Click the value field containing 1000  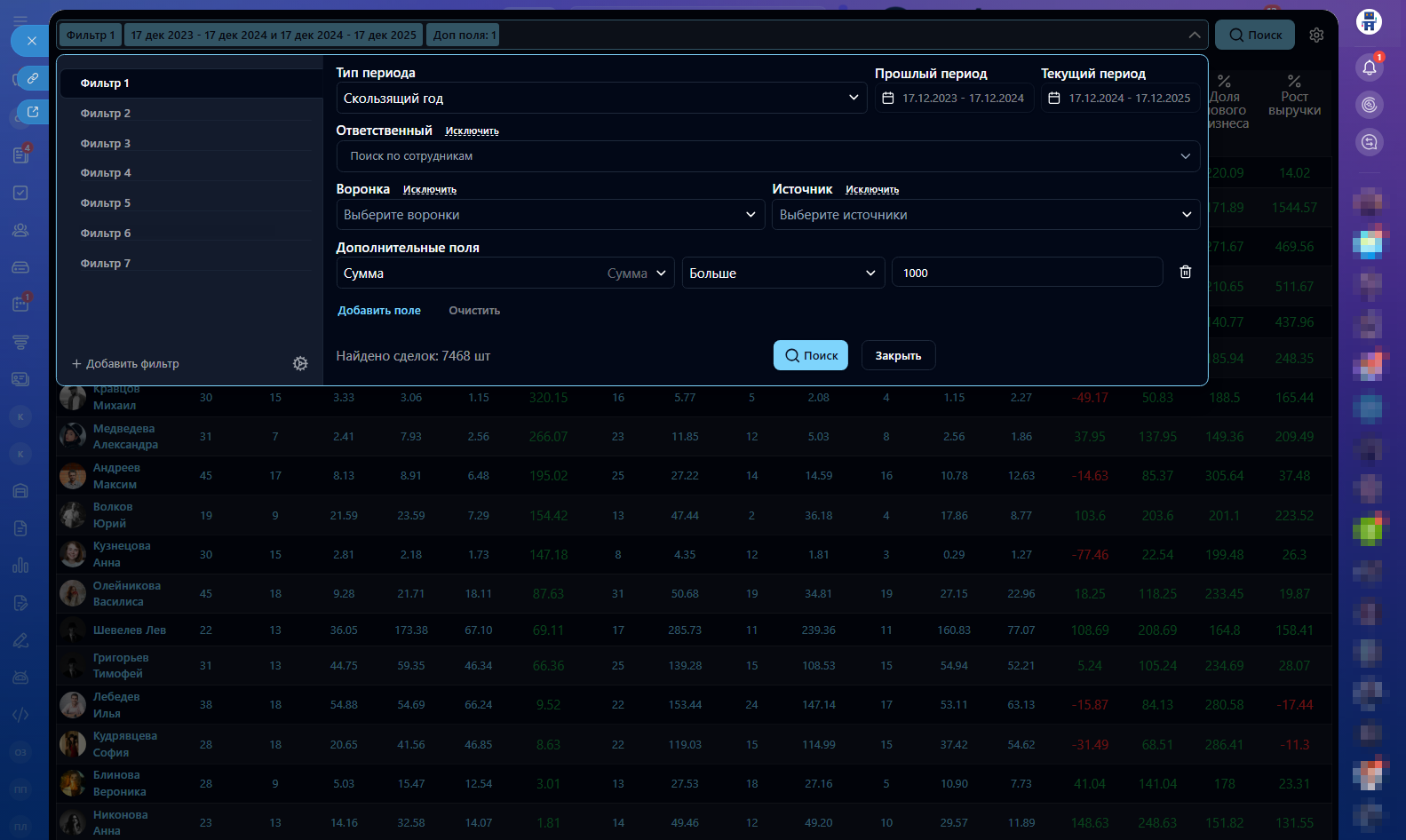point(1027,273)
